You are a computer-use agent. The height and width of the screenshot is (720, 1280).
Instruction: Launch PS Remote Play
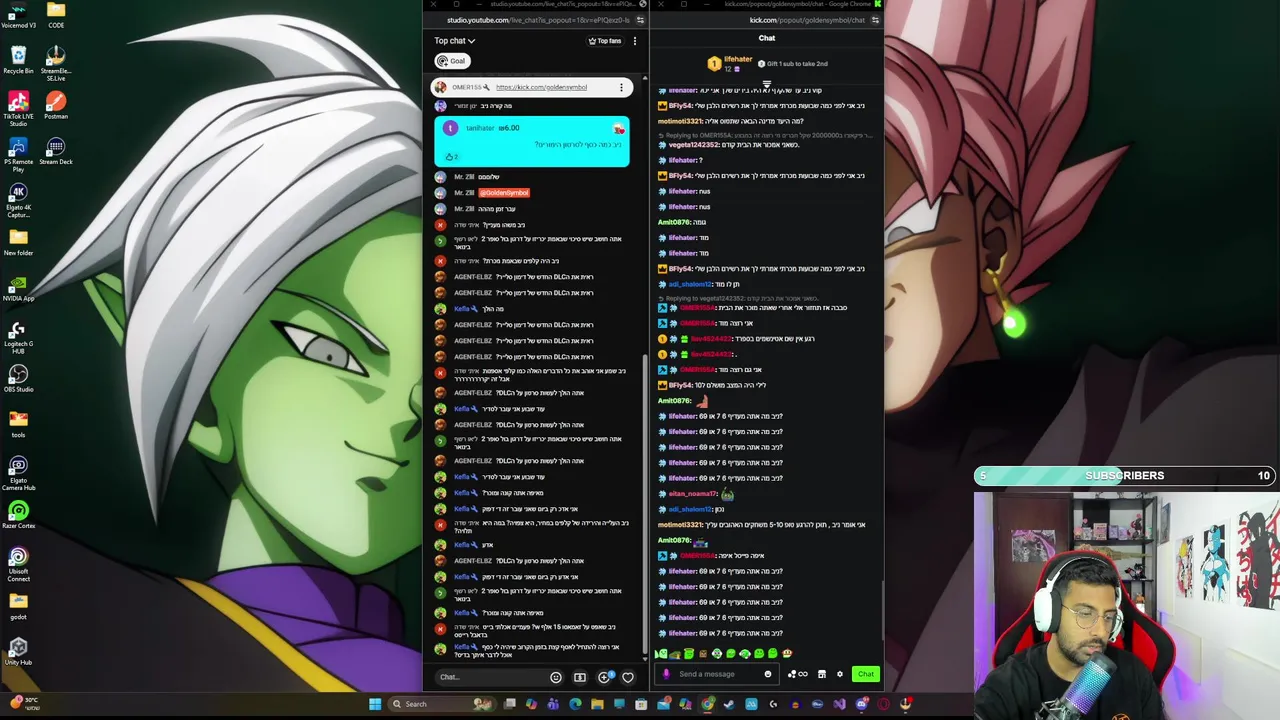pyautogui.click(x=18, y=152)
